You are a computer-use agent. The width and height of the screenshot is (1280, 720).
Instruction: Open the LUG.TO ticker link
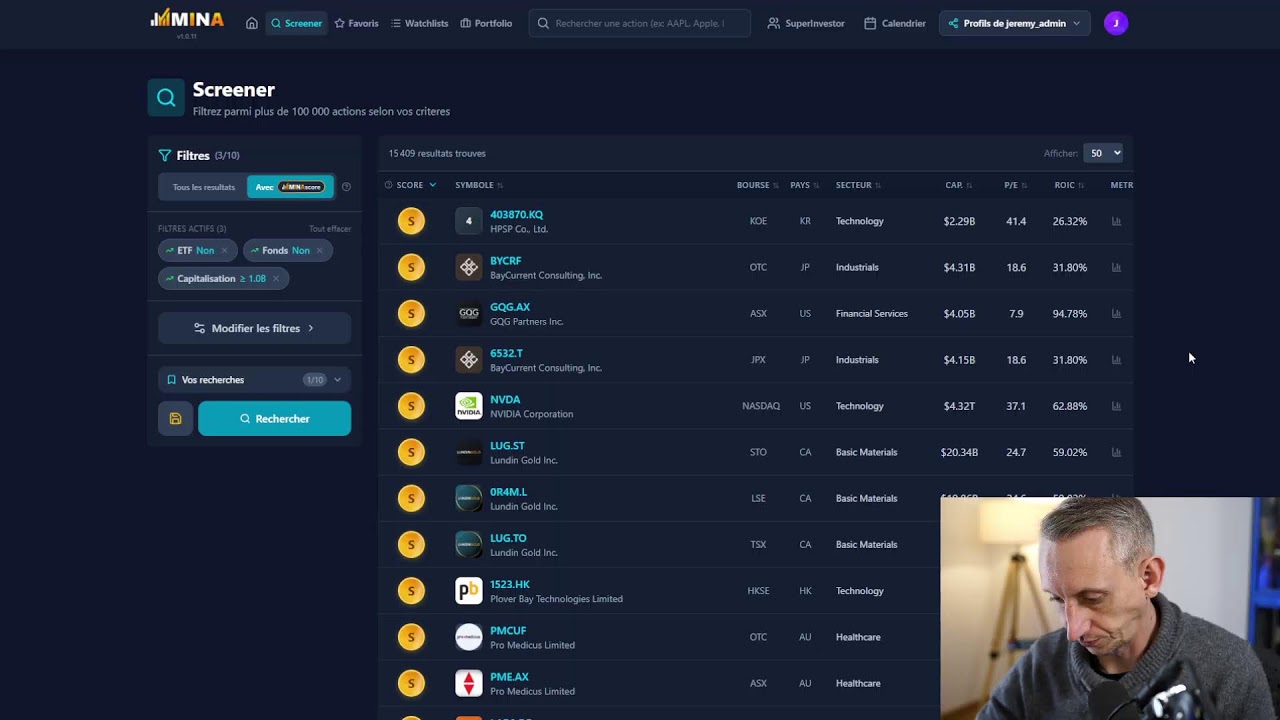tap(508, 538)
